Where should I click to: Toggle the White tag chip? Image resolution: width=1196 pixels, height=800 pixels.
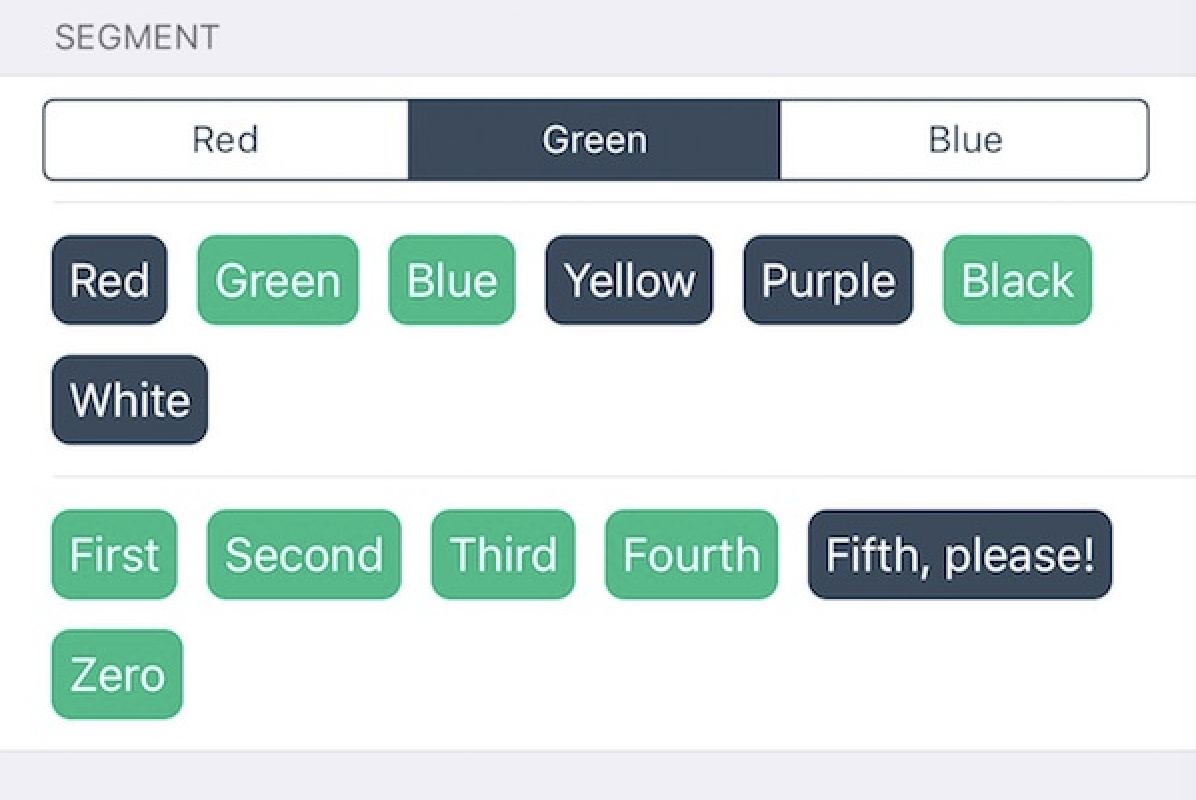click(130, 399)
